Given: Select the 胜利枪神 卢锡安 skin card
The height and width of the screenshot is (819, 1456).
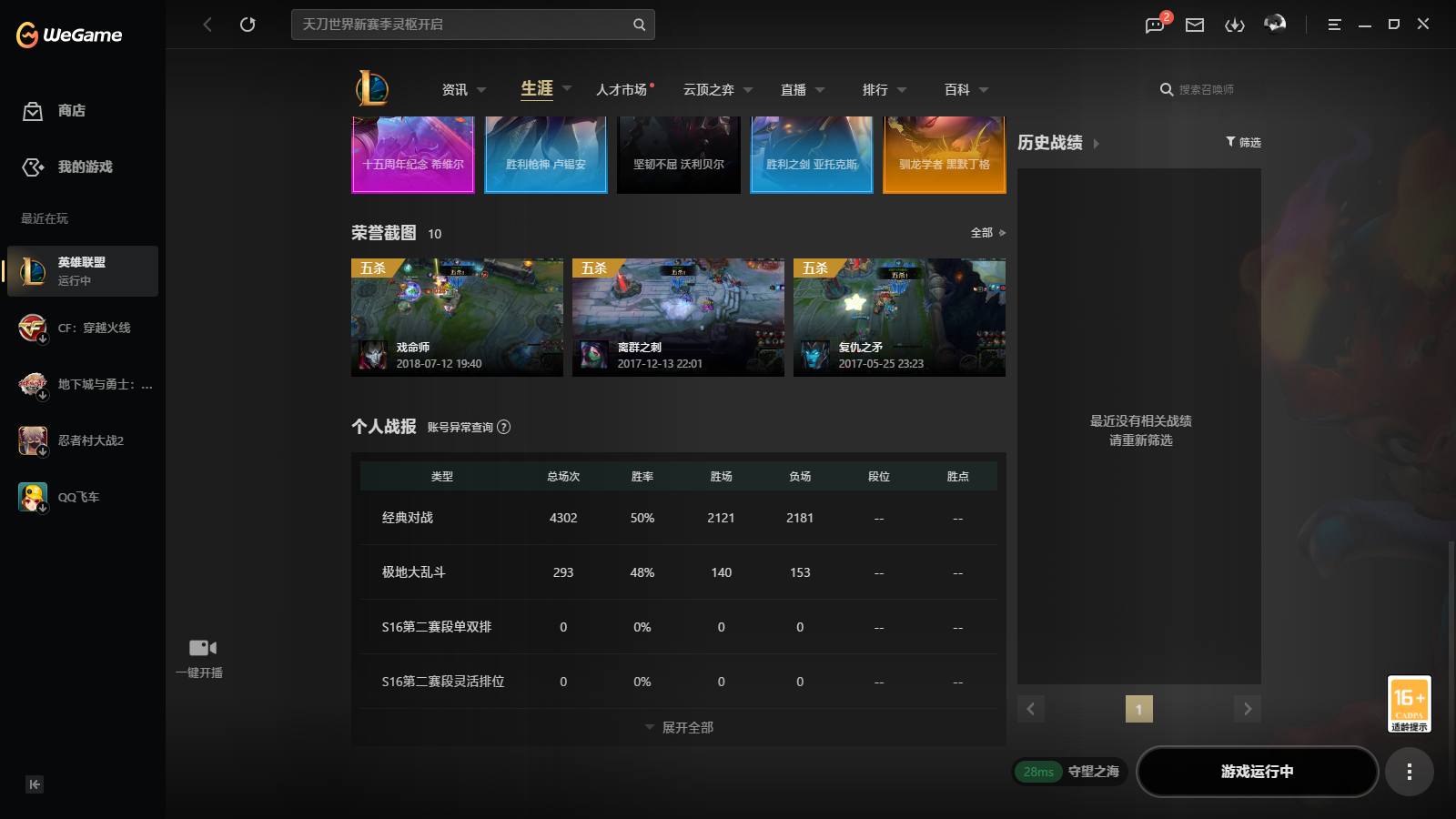Looking at the screenshot, I should [x=546, y=155].
